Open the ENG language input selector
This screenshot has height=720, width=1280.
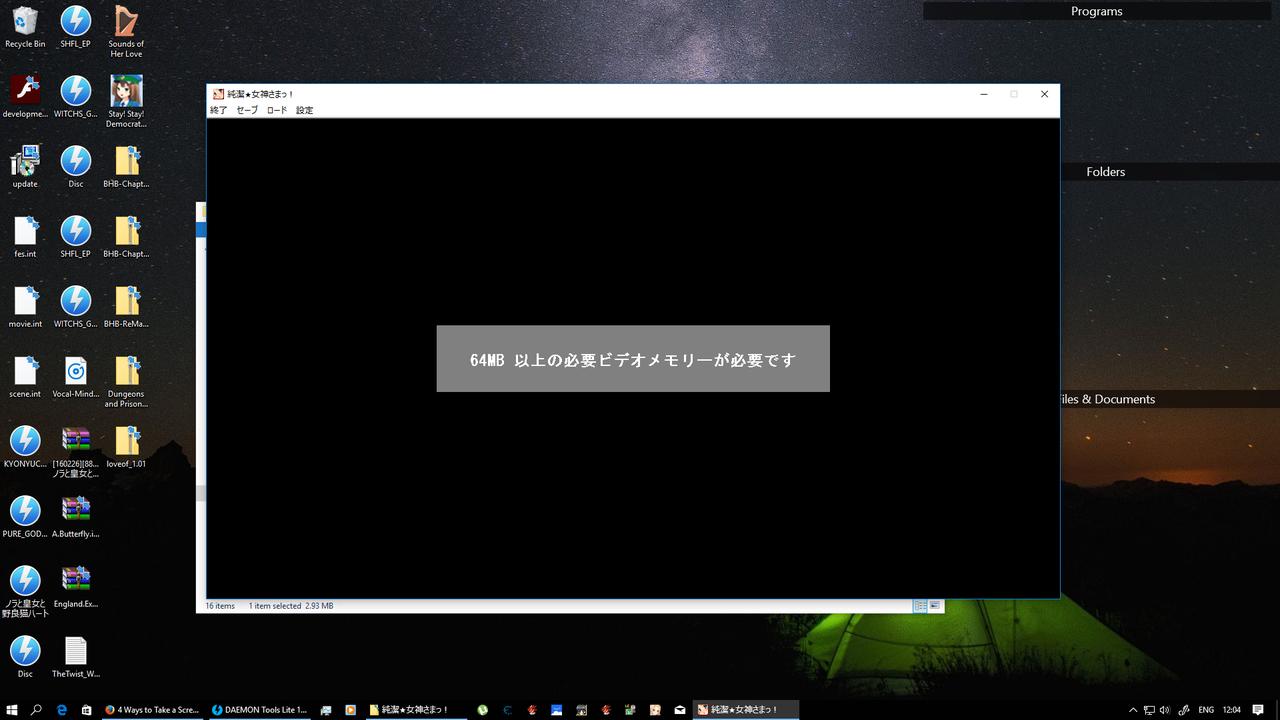(x=1206, y=710)
